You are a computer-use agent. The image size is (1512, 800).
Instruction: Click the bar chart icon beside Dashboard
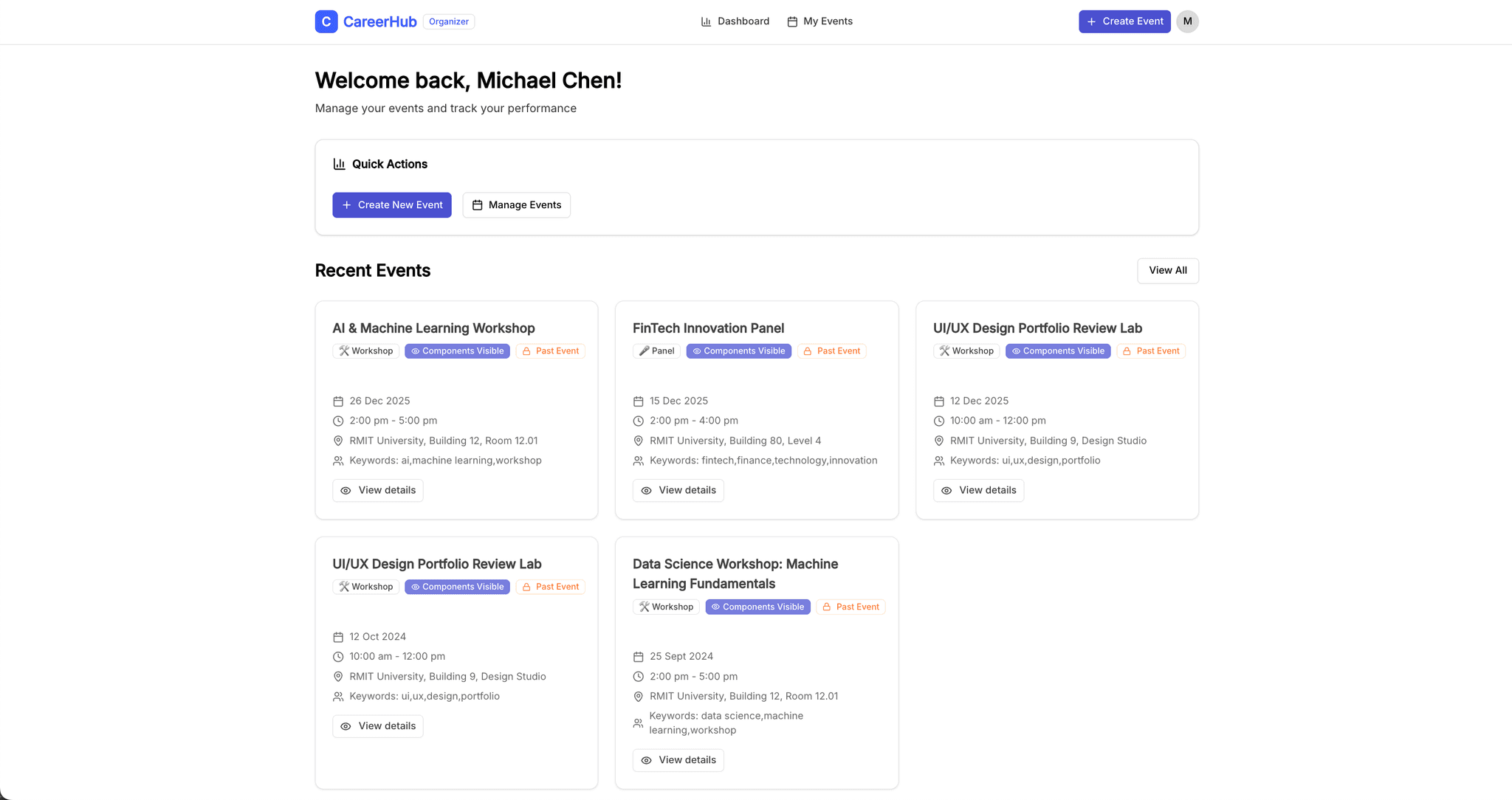coord(705,21)
